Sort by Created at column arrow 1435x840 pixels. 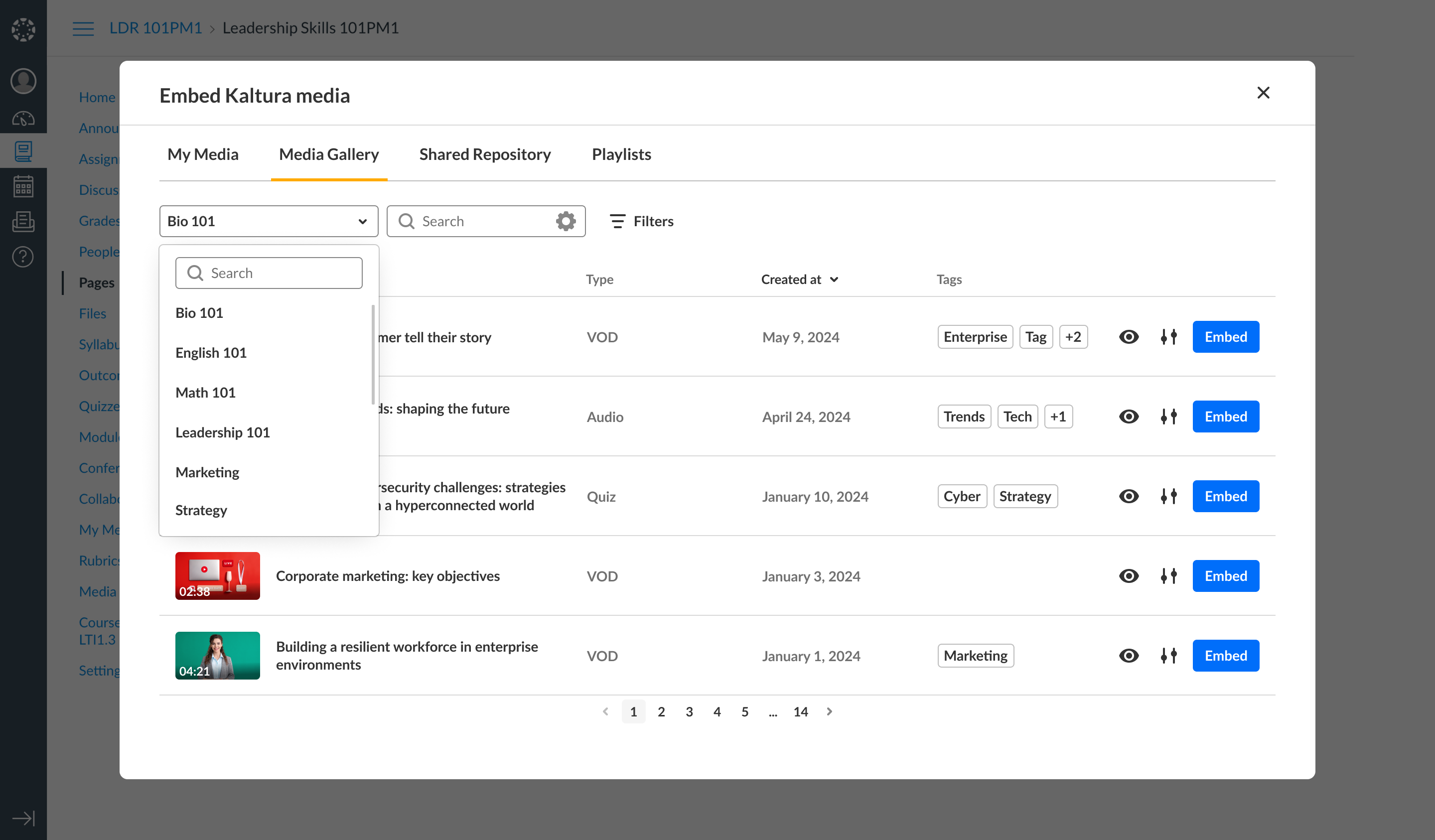834,279
